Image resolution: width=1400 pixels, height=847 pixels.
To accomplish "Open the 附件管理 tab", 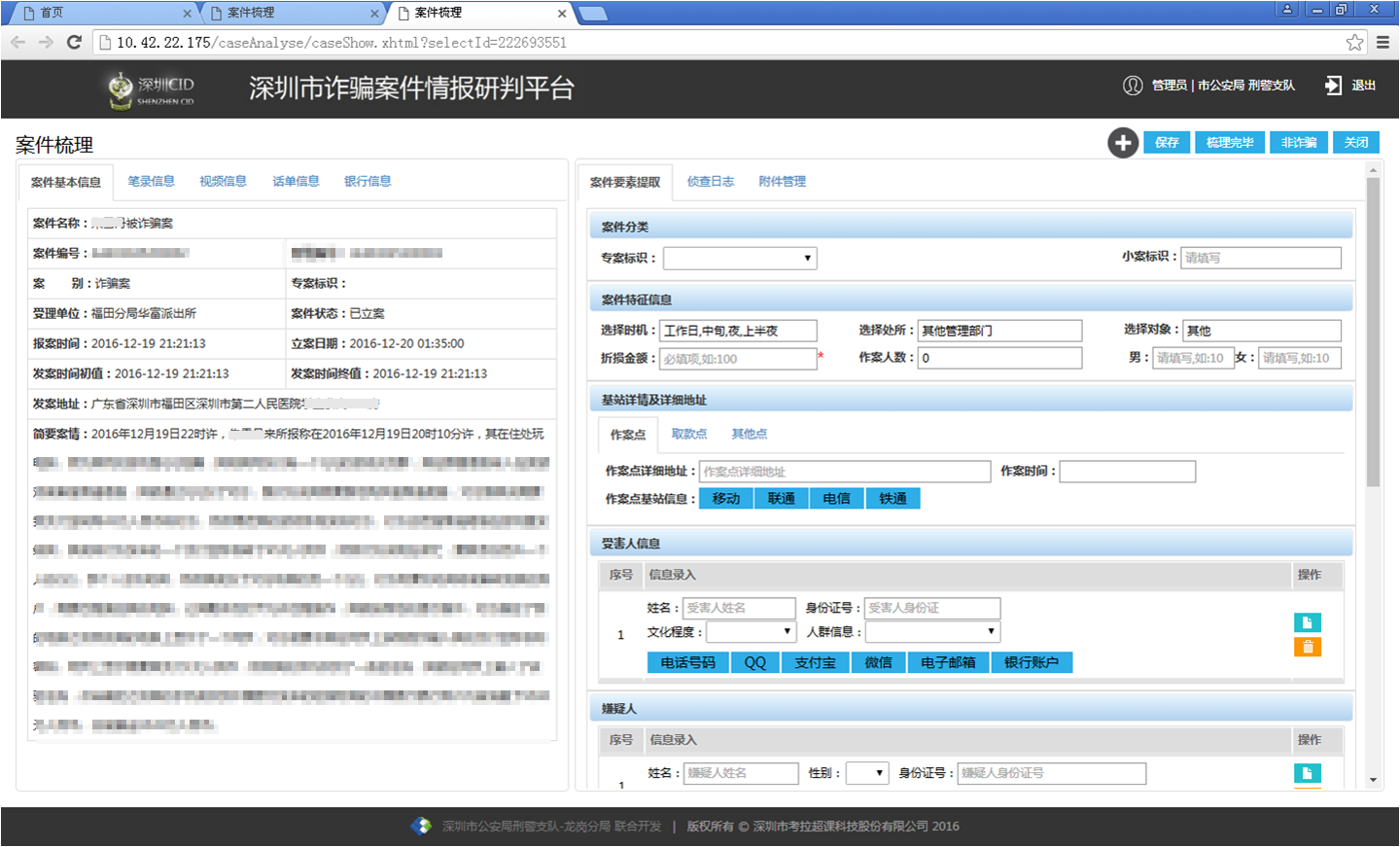I will click(x=782, y=181).
